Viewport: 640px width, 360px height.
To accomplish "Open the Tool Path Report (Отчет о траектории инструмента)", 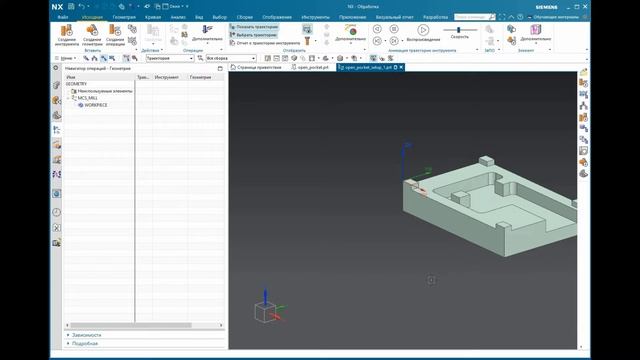I will [x=265, y=43].
